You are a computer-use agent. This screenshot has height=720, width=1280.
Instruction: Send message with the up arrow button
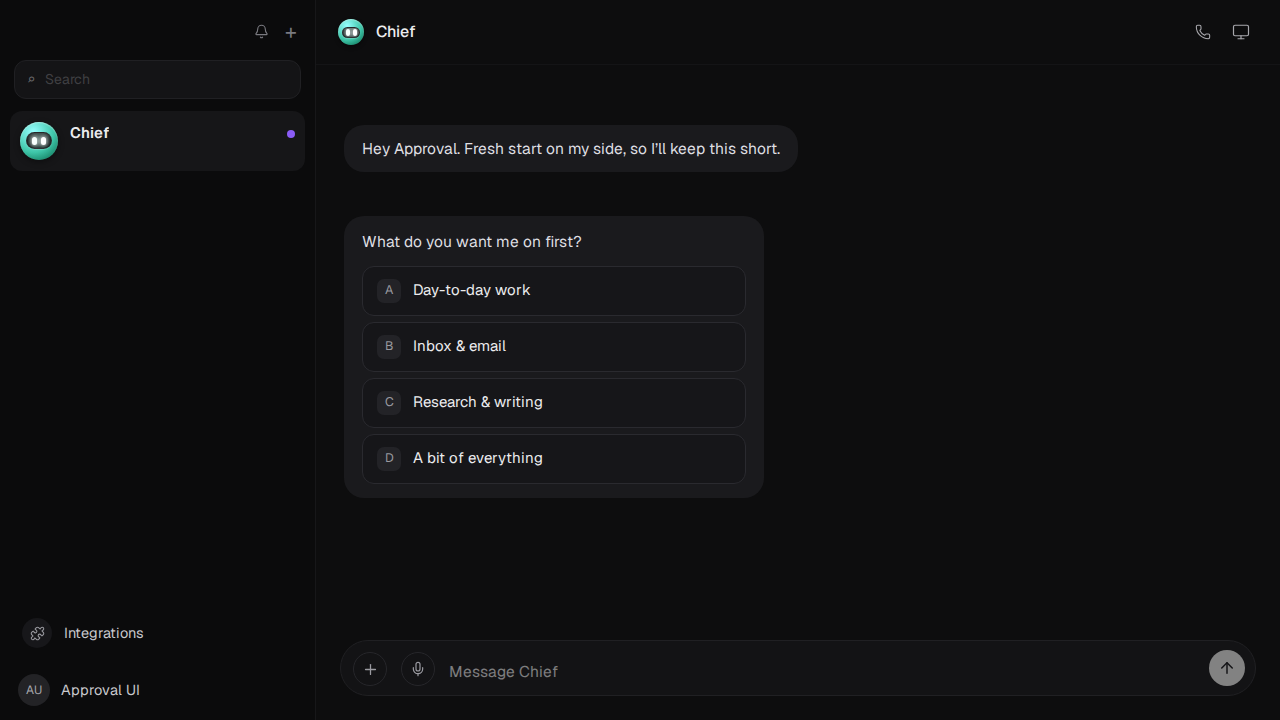1227,668
